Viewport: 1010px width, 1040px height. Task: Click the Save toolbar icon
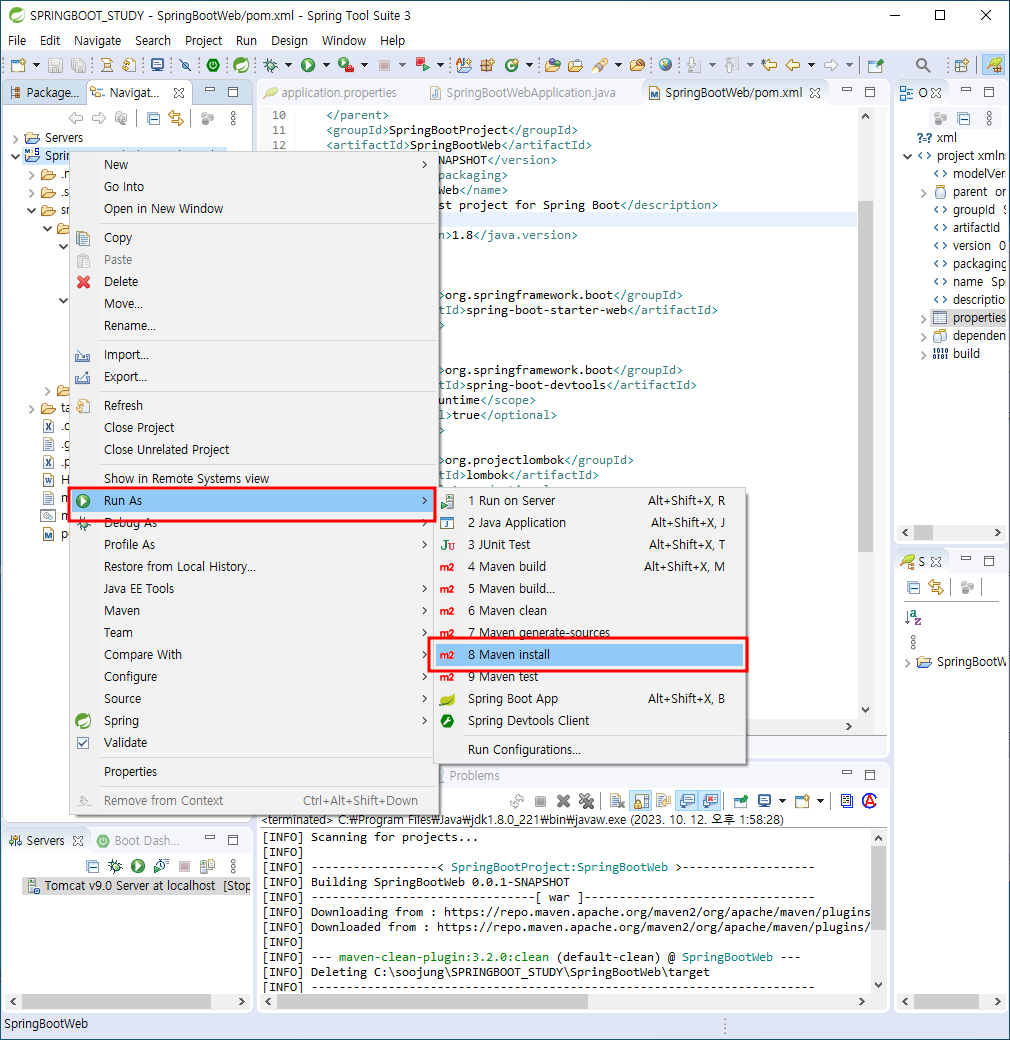(55, 65)
